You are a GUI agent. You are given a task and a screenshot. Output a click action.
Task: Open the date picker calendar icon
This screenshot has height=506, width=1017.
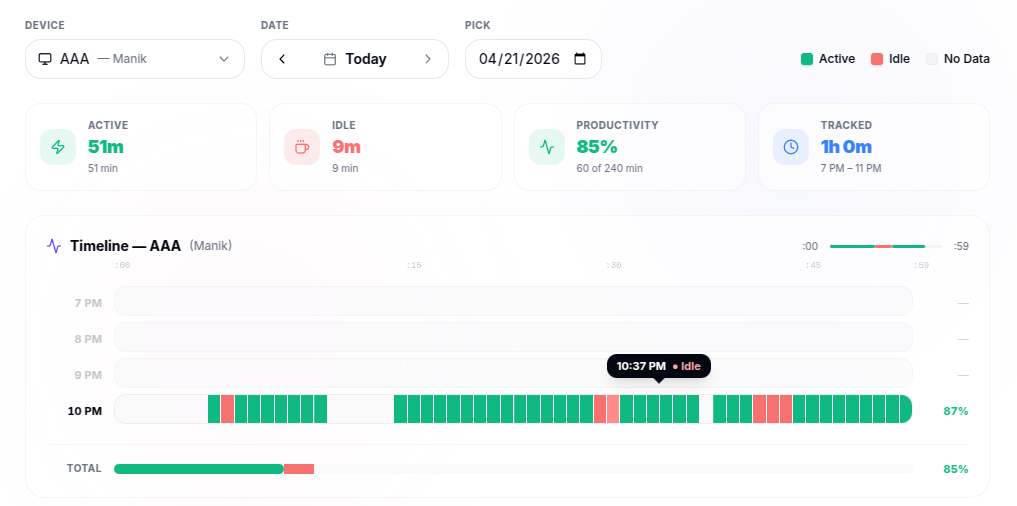pos(580,59)
